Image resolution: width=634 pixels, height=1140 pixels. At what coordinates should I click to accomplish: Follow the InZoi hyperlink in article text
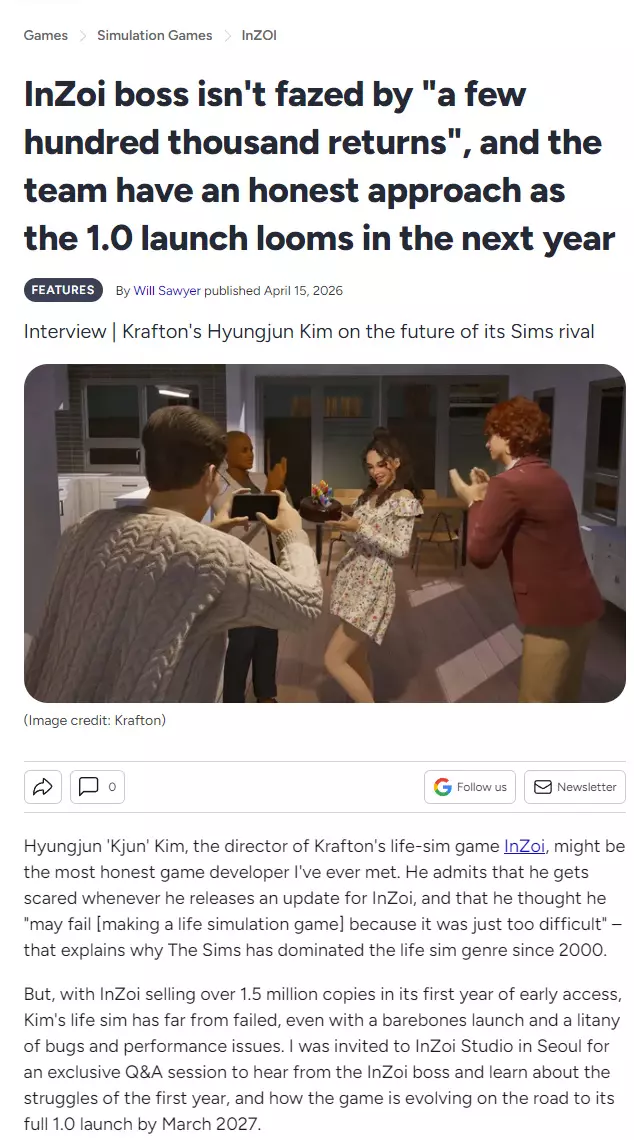(x=524, y=846)
